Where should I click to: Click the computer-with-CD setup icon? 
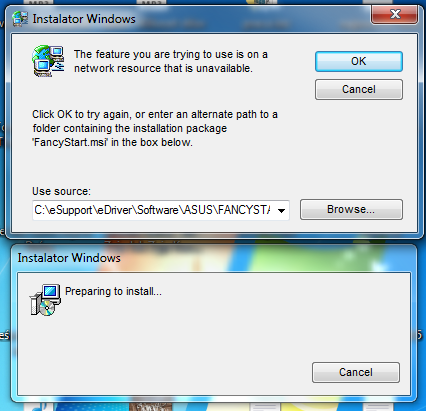click(x=46, y=300)
